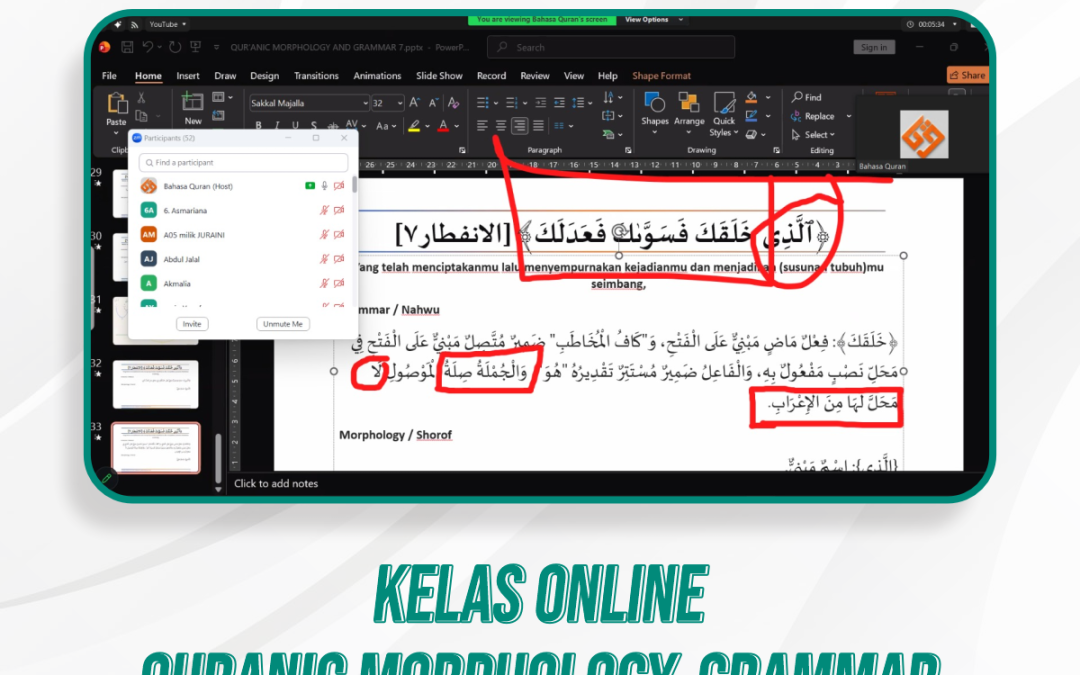Click Increase Font Size icon

click(414, 103)
